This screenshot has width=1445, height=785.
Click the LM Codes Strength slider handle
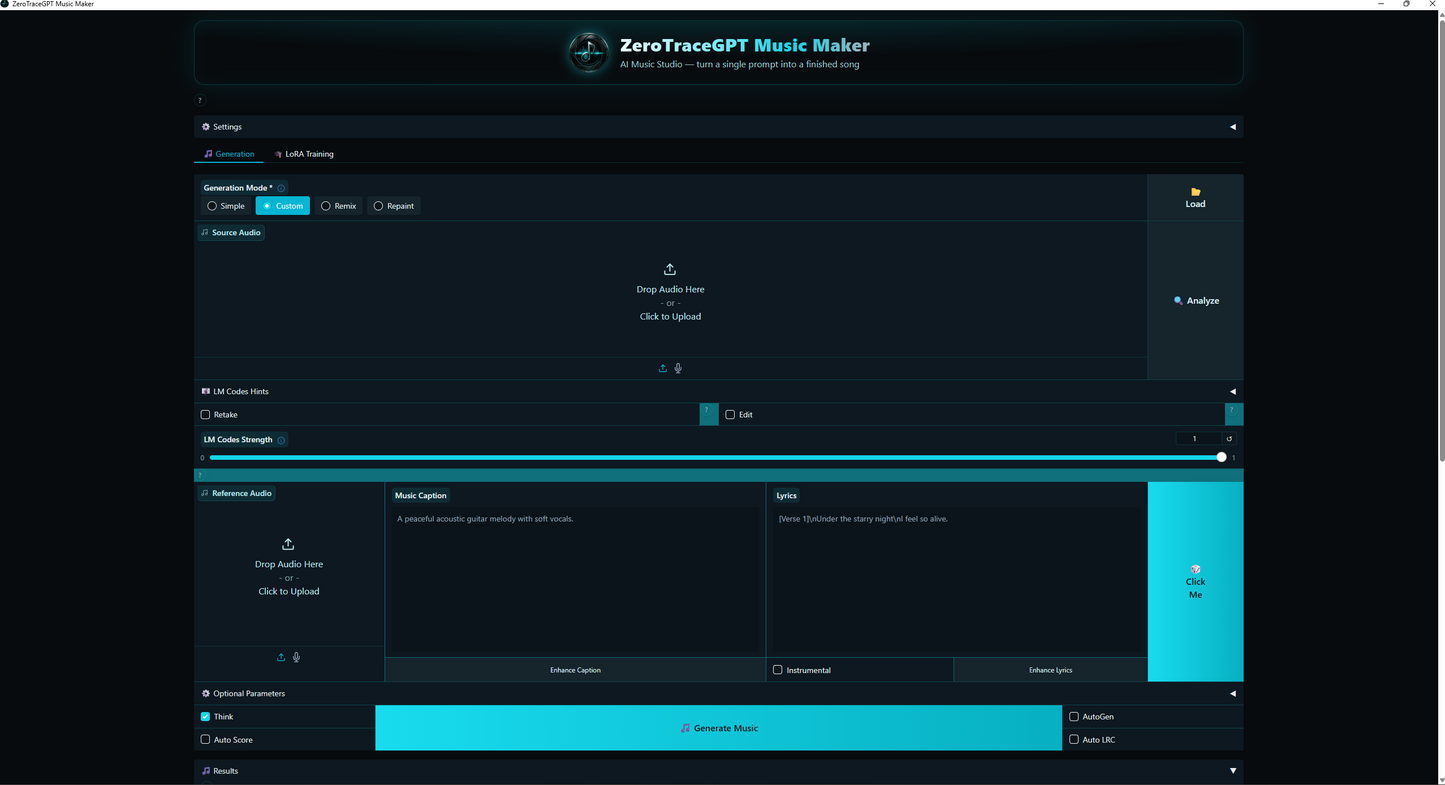coord(1221,457)
